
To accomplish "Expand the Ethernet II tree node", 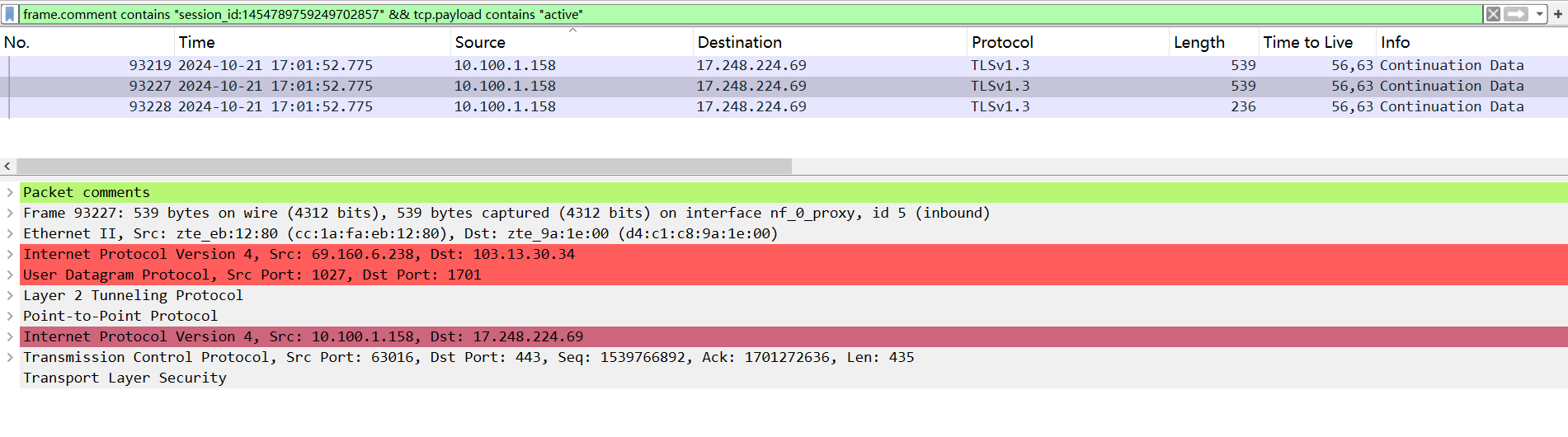I will tap(10, 233).
